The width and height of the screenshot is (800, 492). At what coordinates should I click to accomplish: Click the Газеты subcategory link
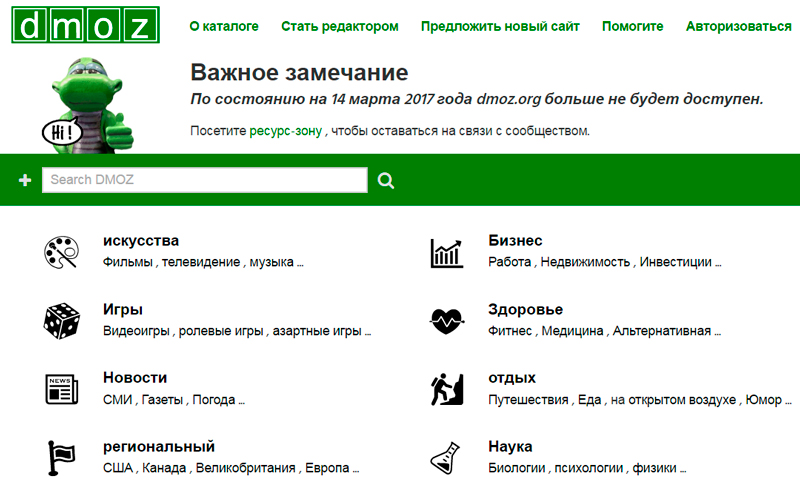(162, 400)
